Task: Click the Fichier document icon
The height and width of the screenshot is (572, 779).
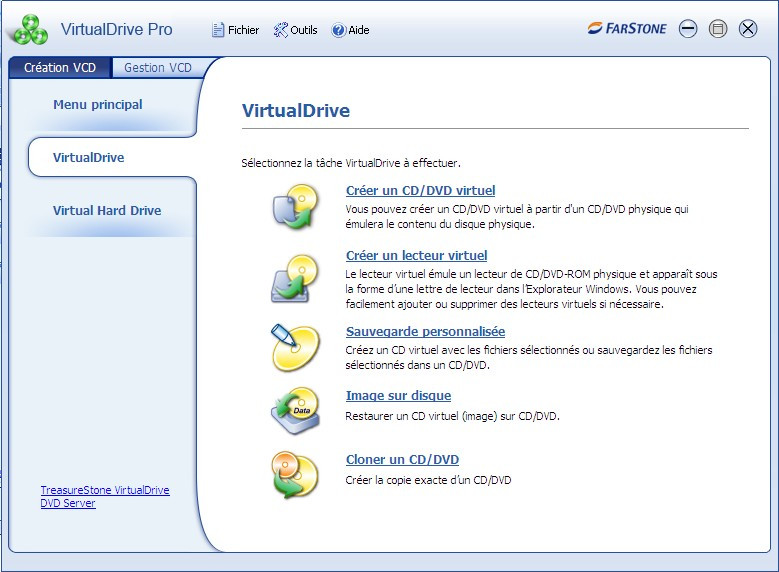Action: [218, 30]
